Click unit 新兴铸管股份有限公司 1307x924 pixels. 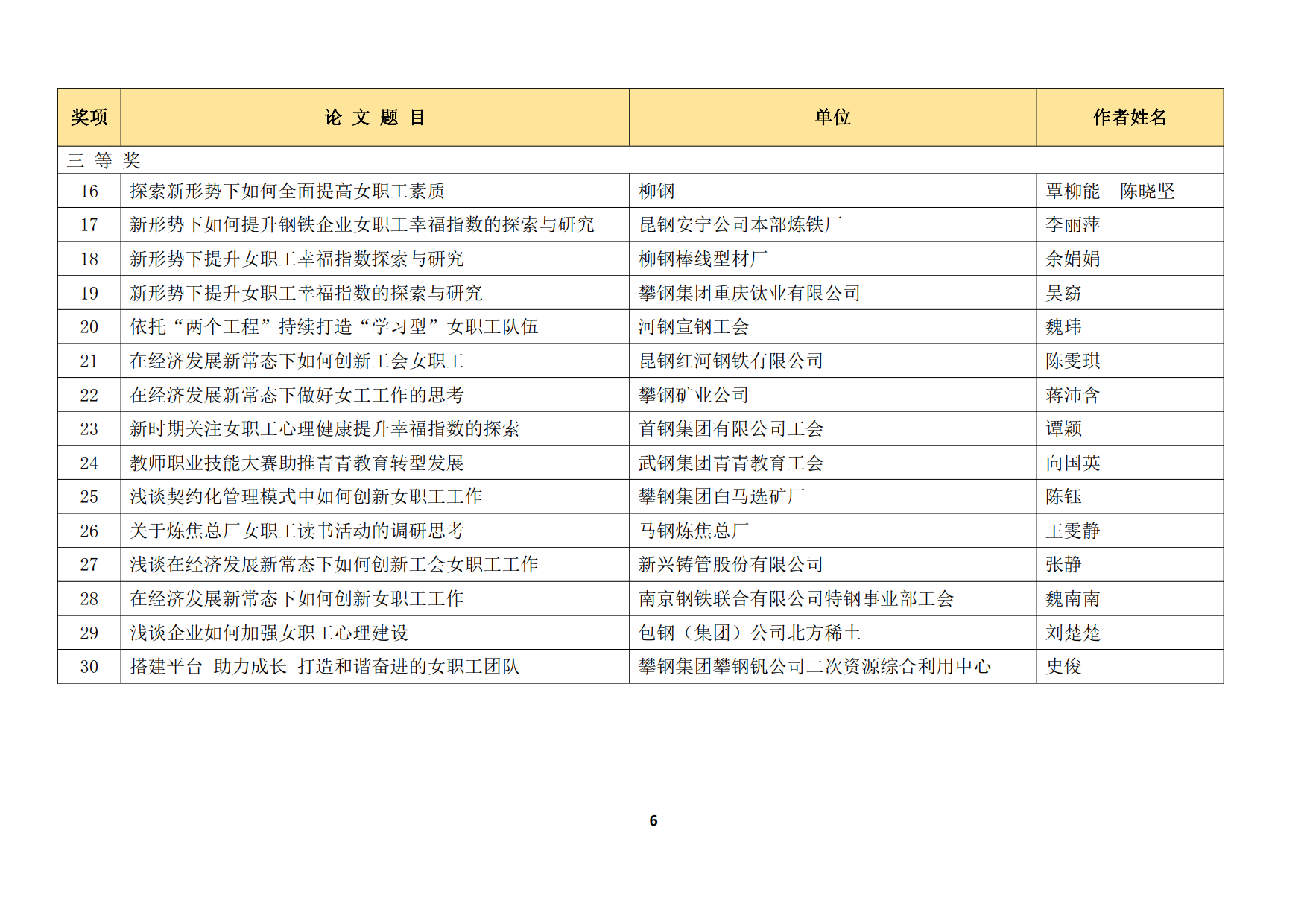731,565
